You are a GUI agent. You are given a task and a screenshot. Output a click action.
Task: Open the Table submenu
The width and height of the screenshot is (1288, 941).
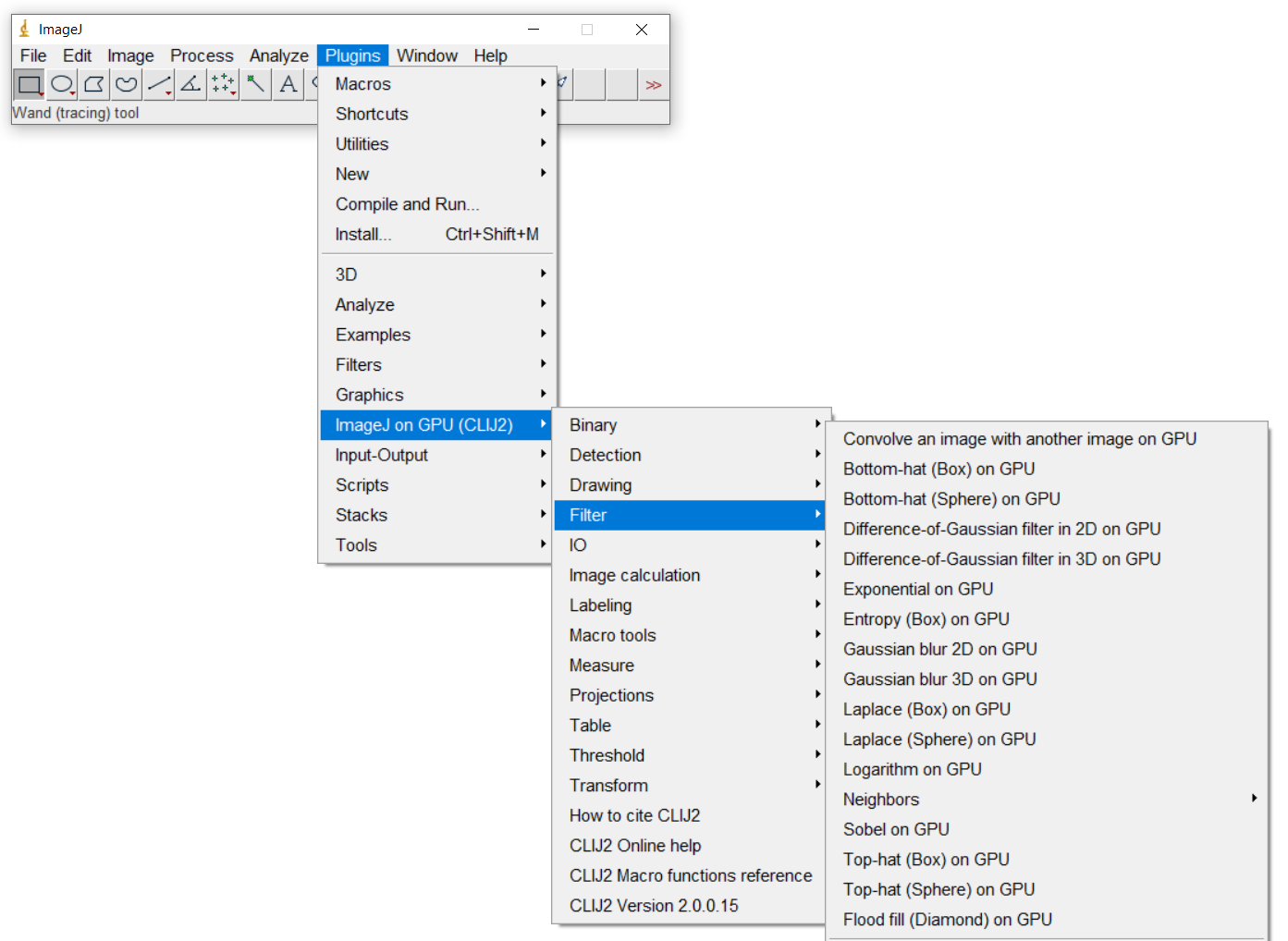pyautogui.click(x=689, y=726)
